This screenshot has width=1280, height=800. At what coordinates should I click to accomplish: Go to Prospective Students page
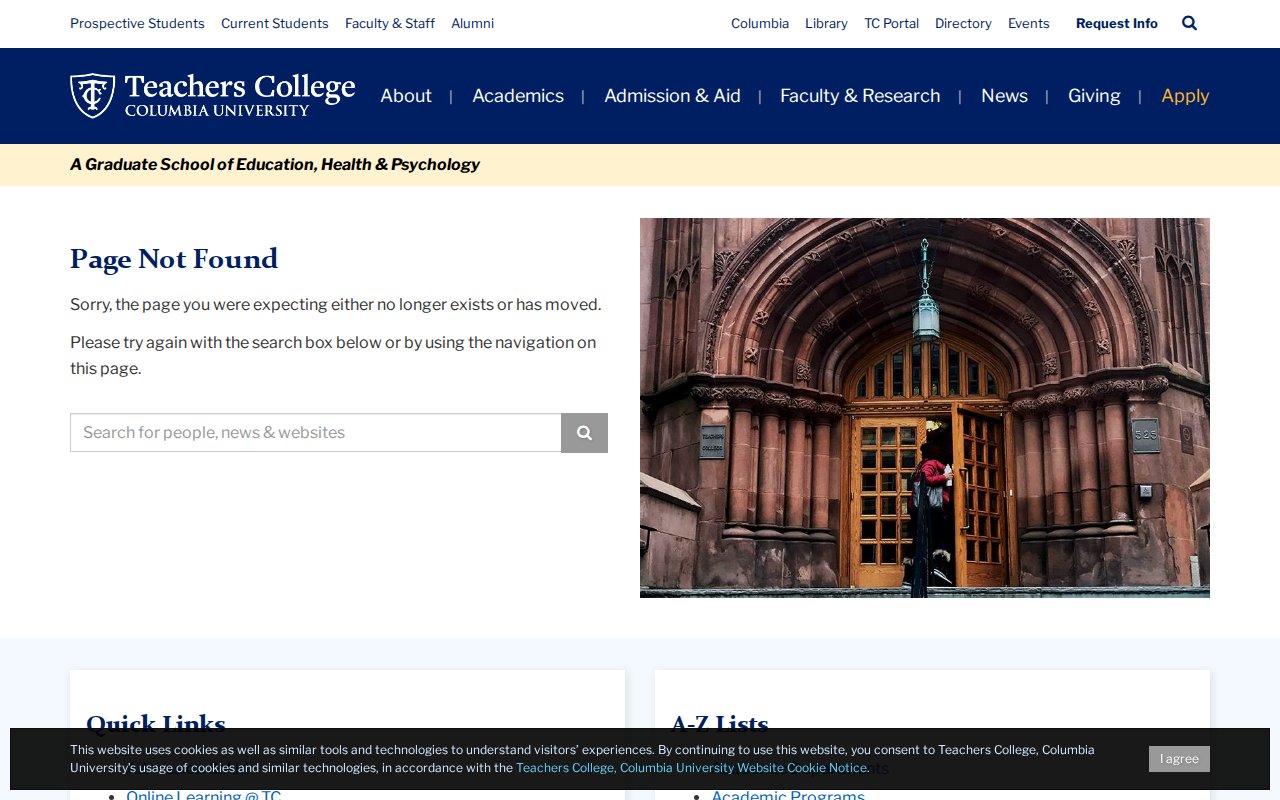coord(137,23)
